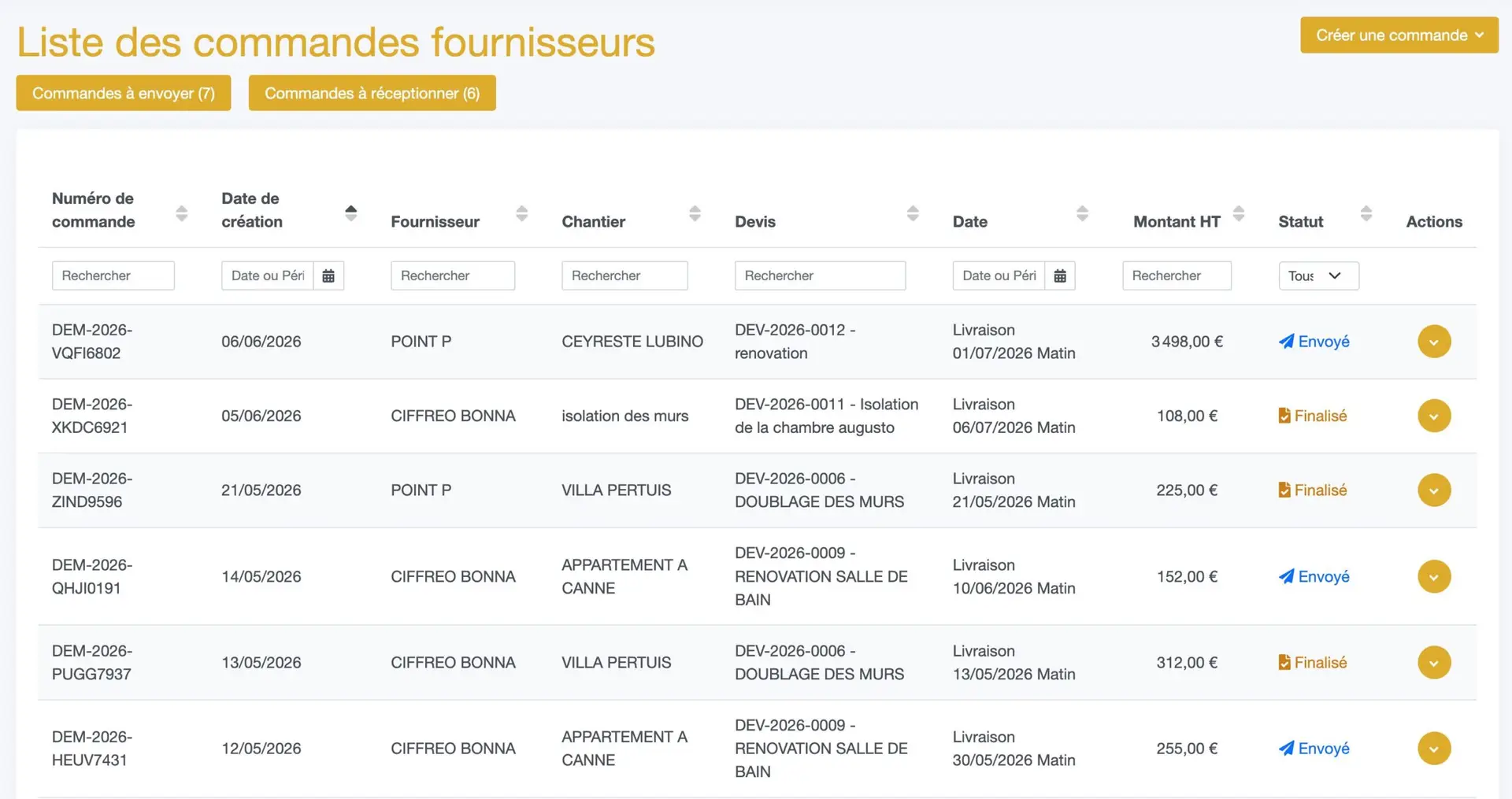Click Finalisé status text on the 225,00 € row
This screenshot has width=1512, height=799.
[1321, 490]
